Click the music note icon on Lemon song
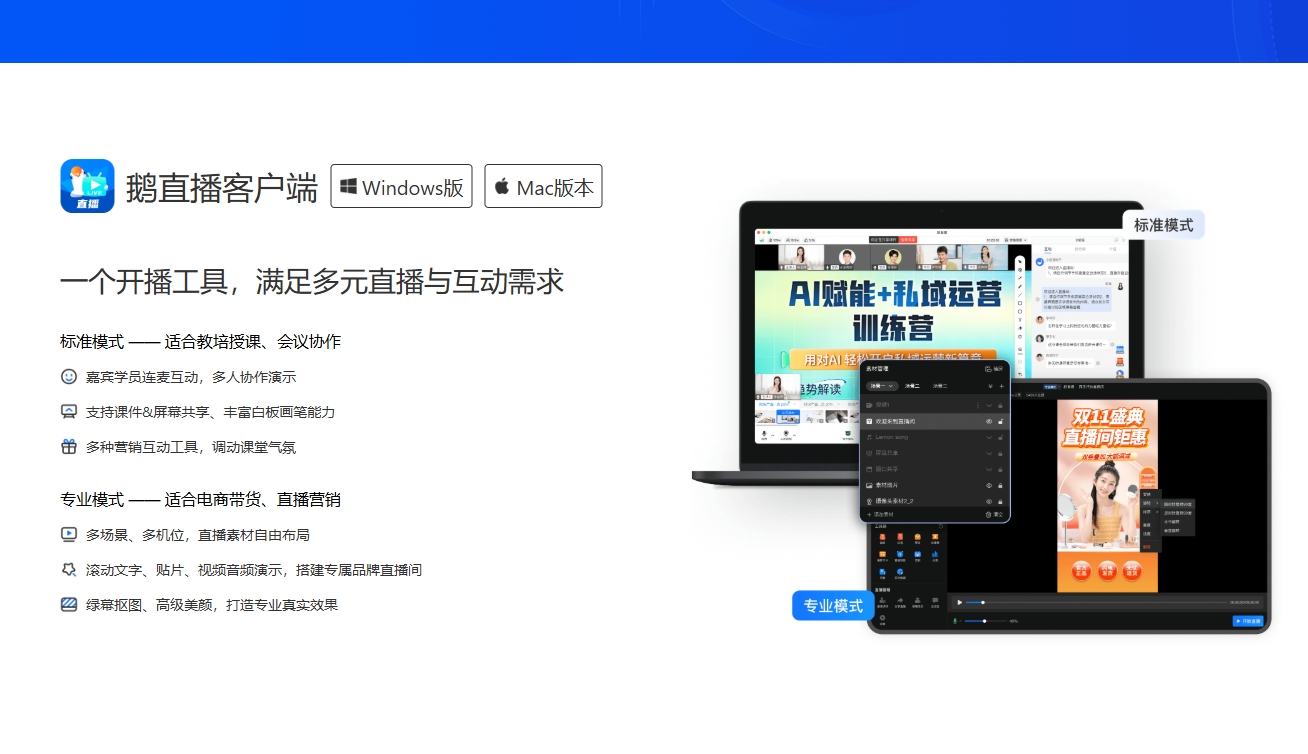 coord(869,438)
